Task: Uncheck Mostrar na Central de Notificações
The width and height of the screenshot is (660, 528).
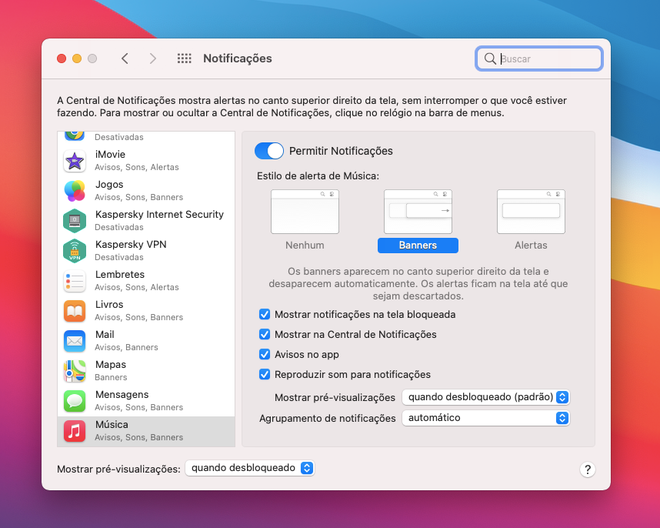Action: 264,334
